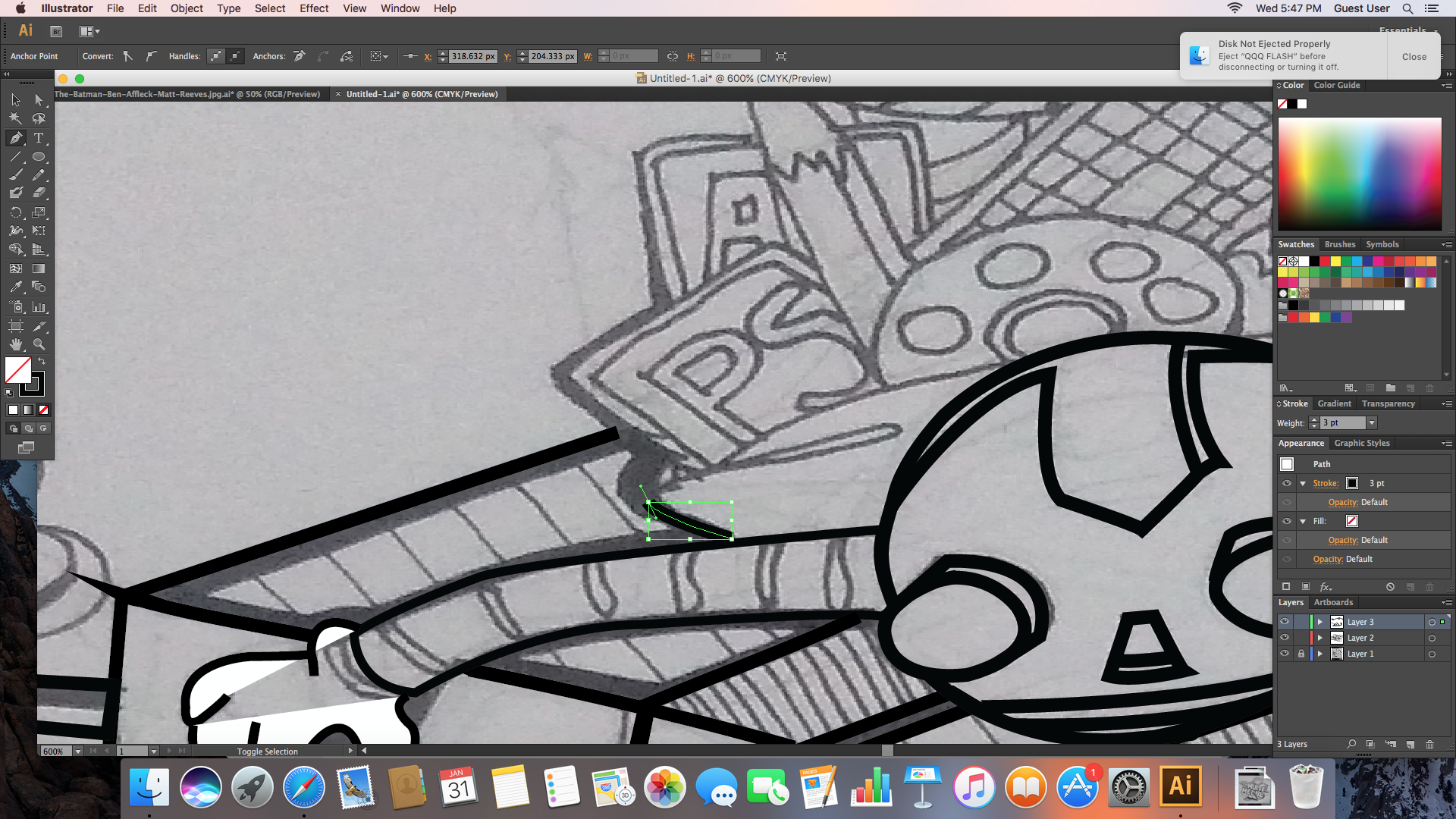Click target circle for Layer 1
The image size is (1456, 819).
coord(1432,654)
